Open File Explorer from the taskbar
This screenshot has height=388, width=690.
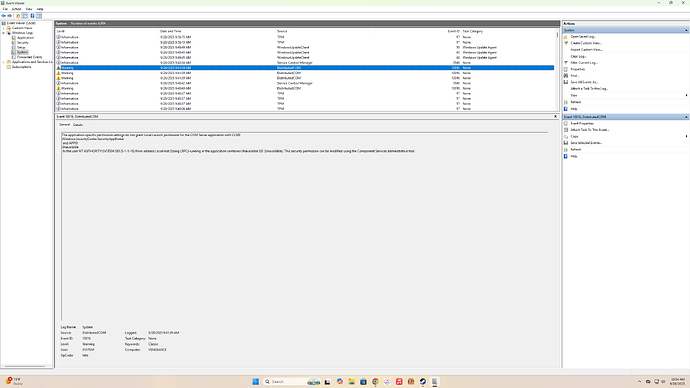coord(351,381)
